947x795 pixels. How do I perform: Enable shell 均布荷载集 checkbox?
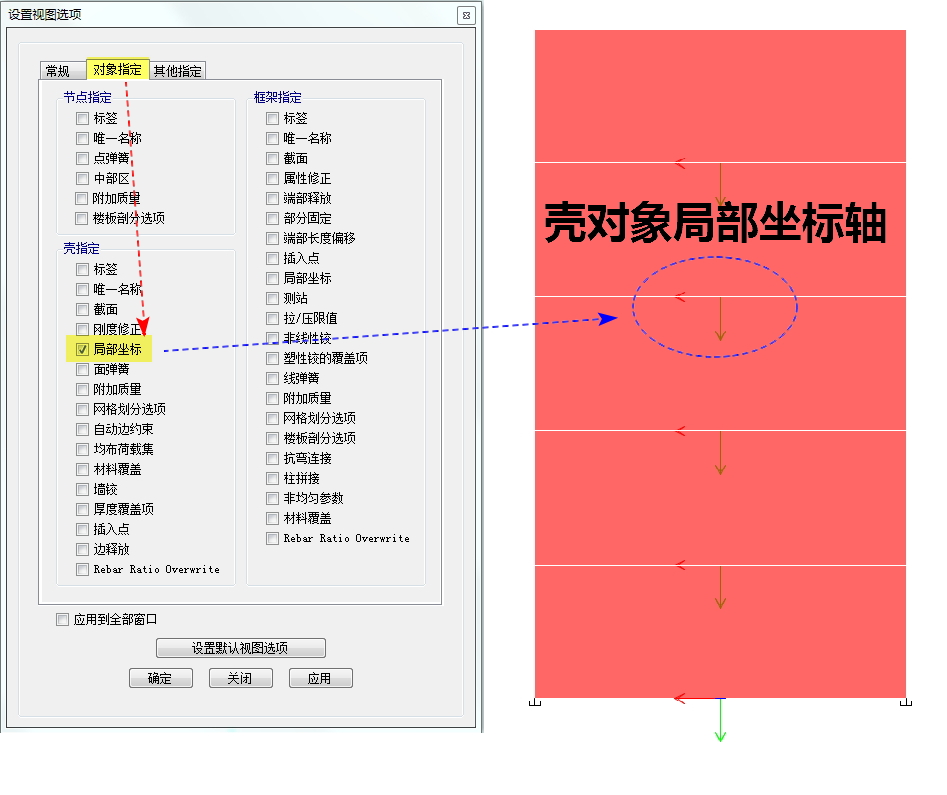coord(83,449)
